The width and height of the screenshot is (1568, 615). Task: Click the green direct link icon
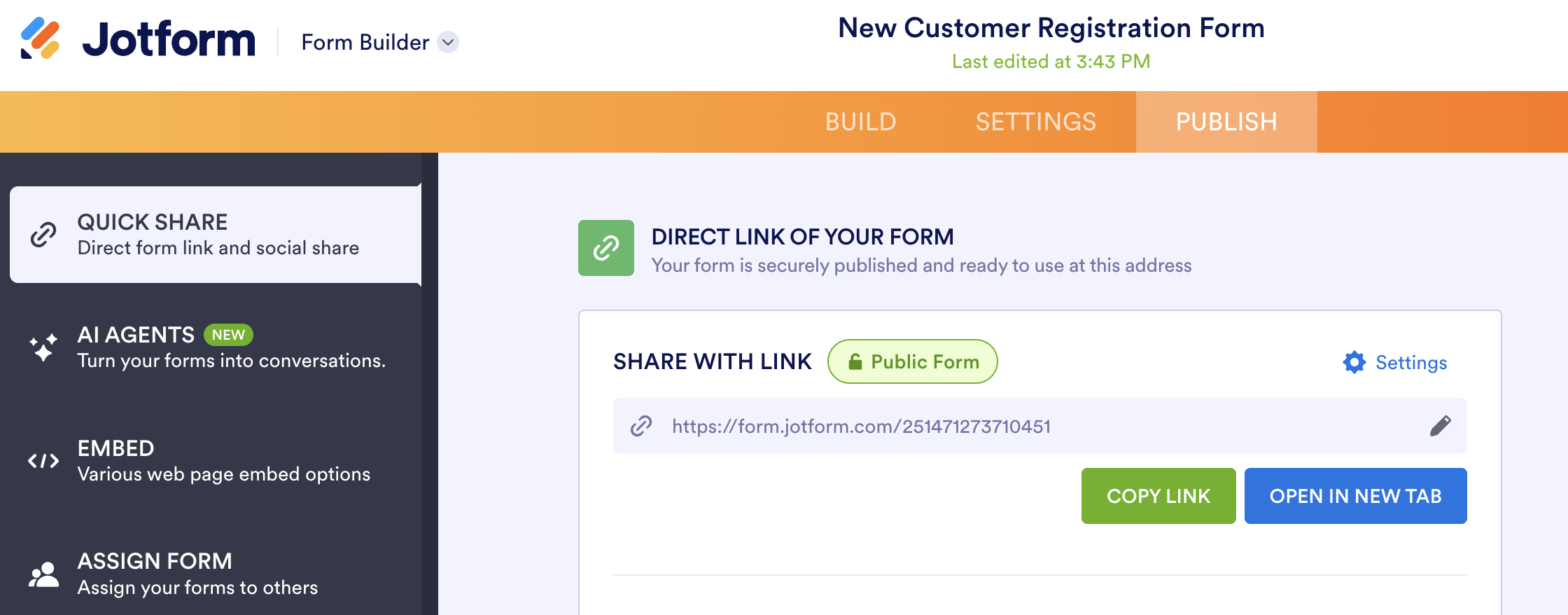[x=605, y=248]
